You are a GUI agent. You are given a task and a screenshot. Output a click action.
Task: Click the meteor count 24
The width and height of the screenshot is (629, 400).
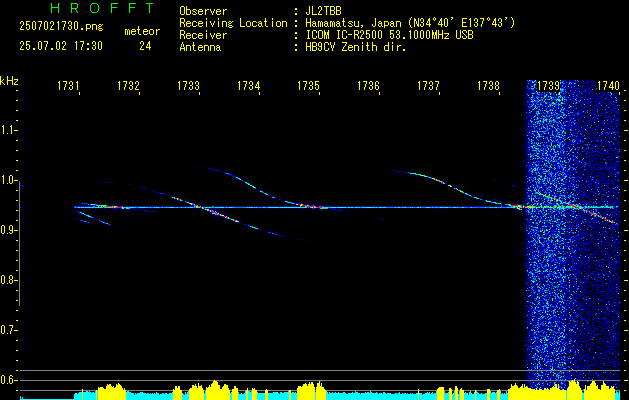tap(145, 46)
